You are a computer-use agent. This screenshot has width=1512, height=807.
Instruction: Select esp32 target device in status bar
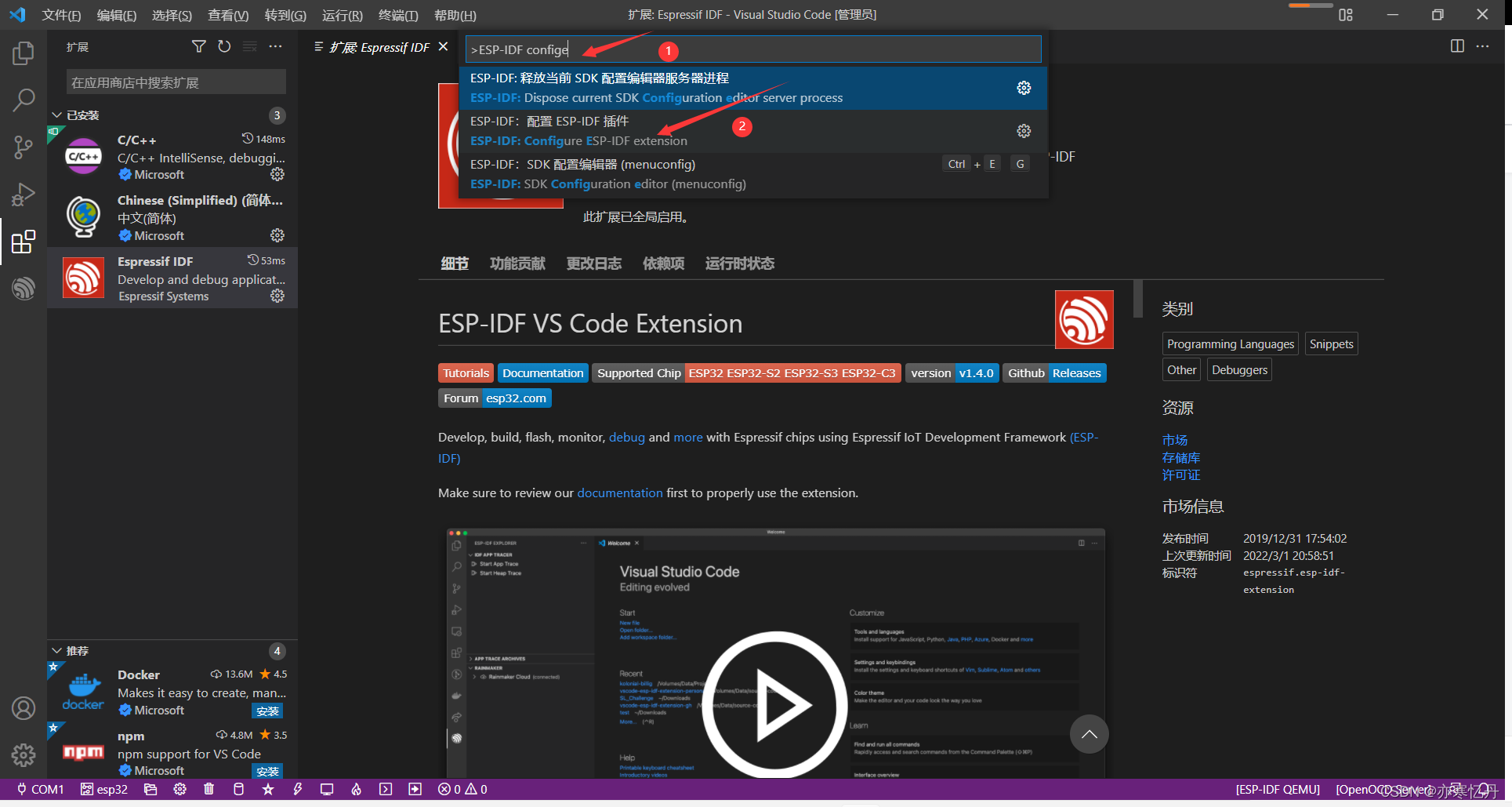click(104, 789)
